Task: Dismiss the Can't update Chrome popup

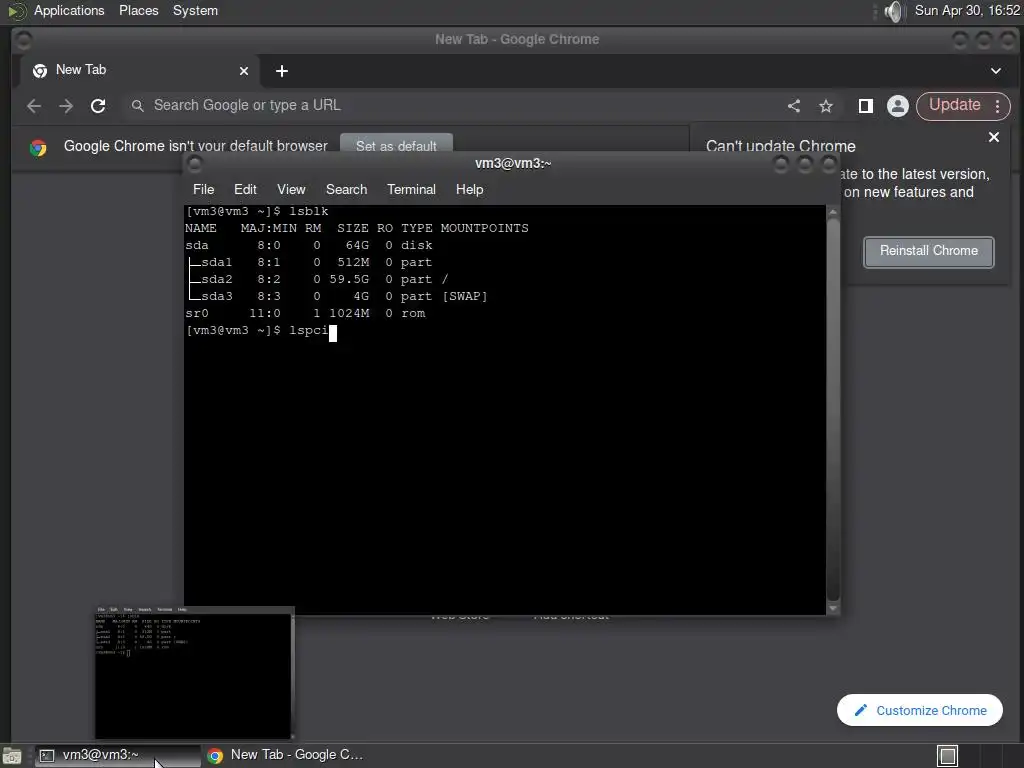Action: [x=994, y=137]
